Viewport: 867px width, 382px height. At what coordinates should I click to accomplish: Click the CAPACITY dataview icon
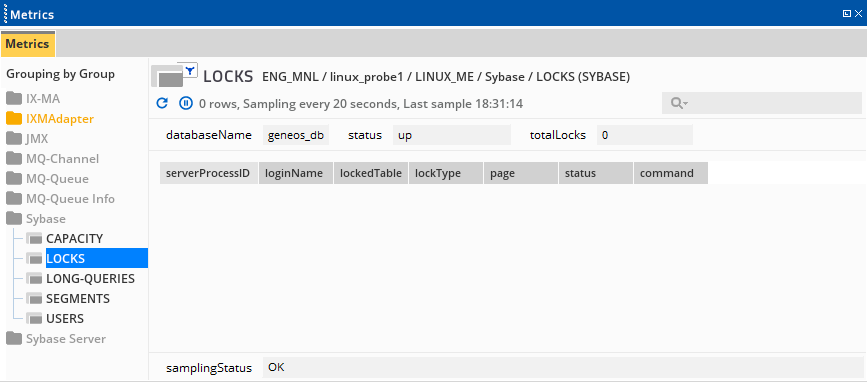(34, 239)
